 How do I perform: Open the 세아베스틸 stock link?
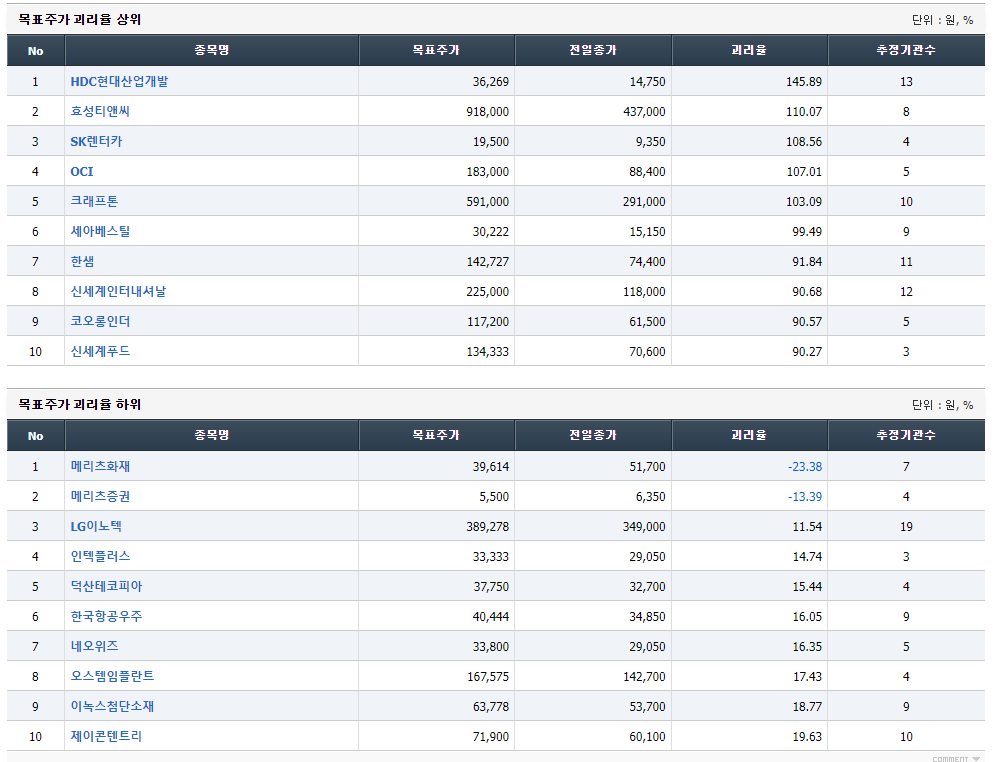coord(100,232)
